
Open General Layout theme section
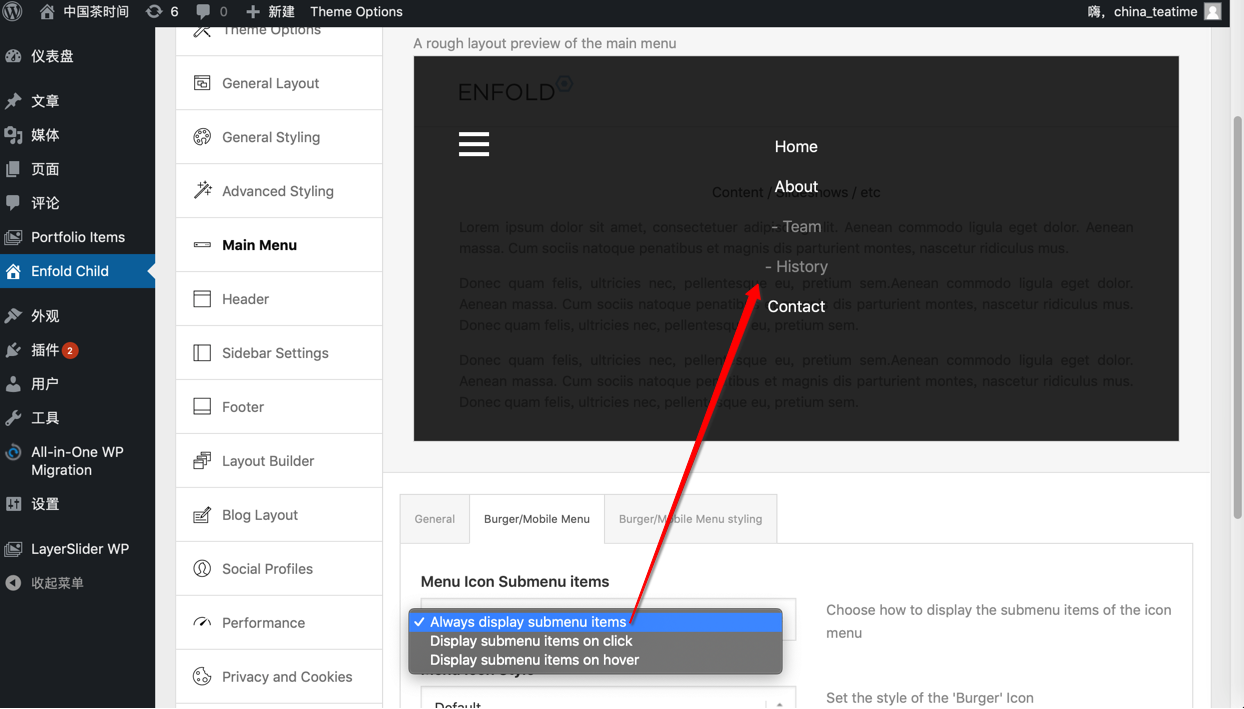point(279,83)
